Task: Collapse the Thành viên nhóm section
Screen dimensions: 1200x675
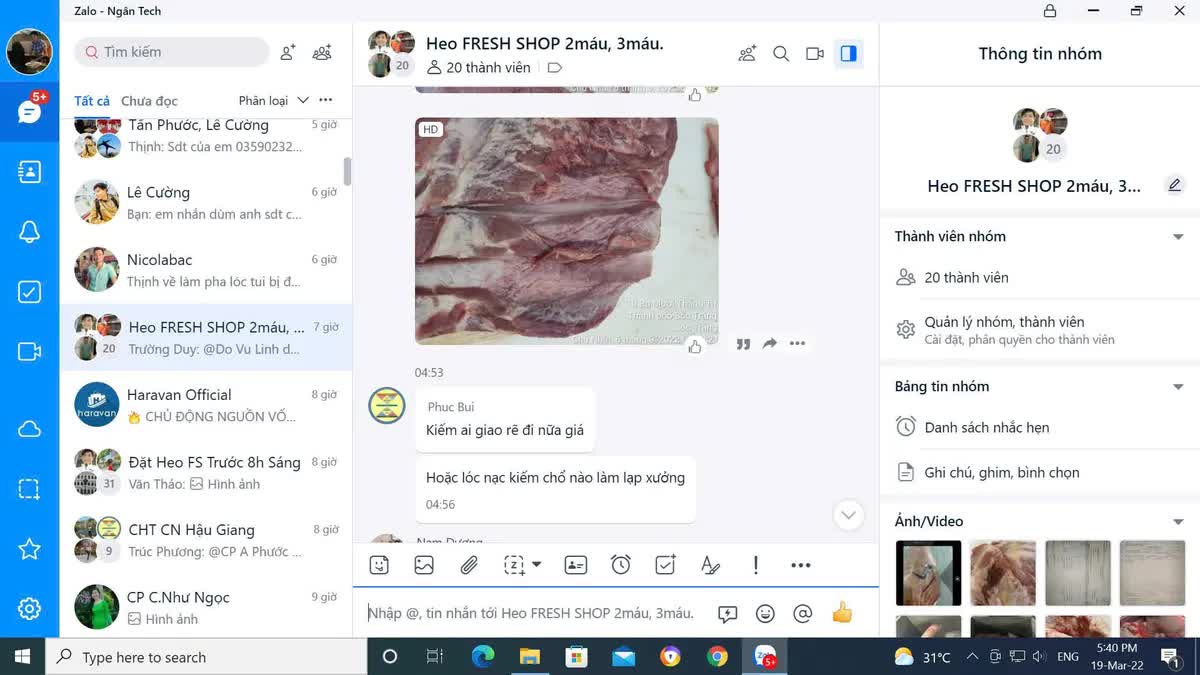Action: [1178, 237]
